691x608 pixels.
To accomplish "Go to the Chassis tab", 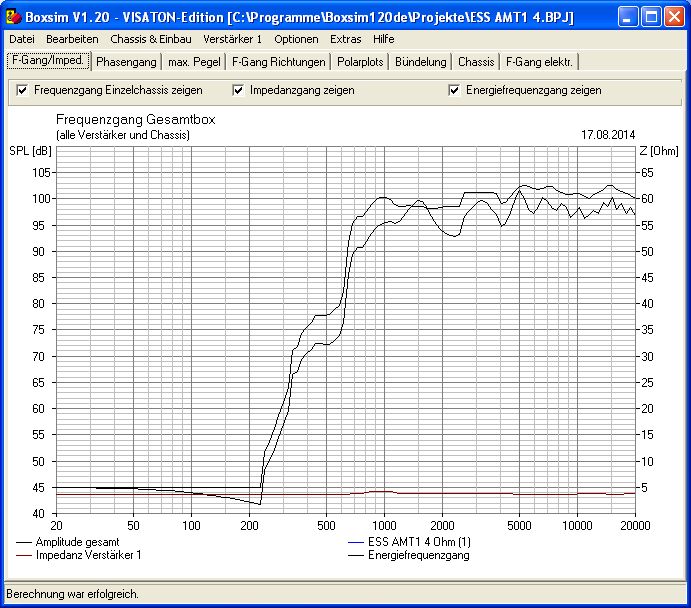I will point(476,62).
